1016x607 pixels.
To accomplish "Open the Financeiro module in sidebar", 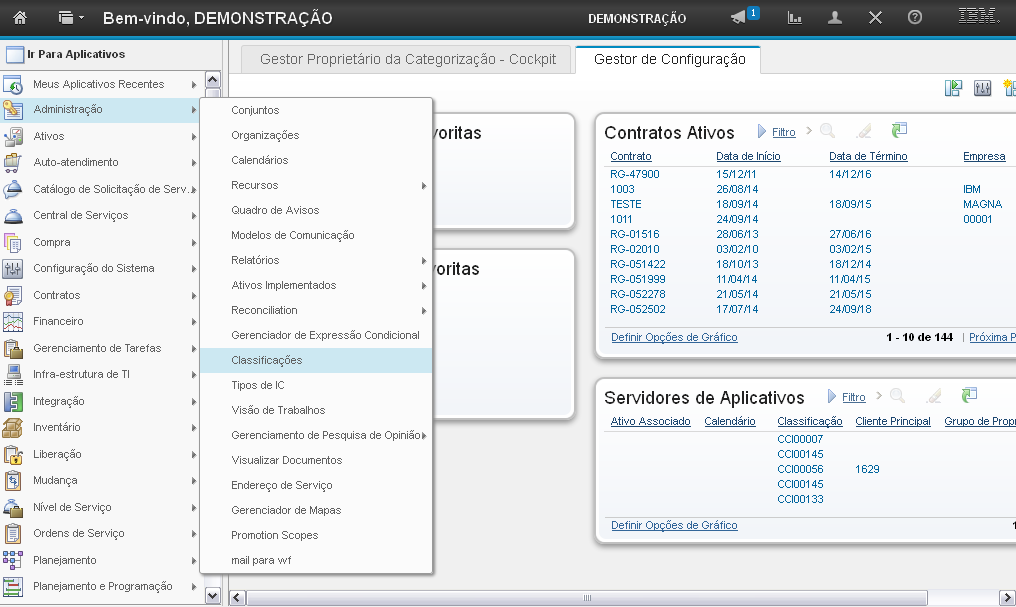I will coord(58,321).
